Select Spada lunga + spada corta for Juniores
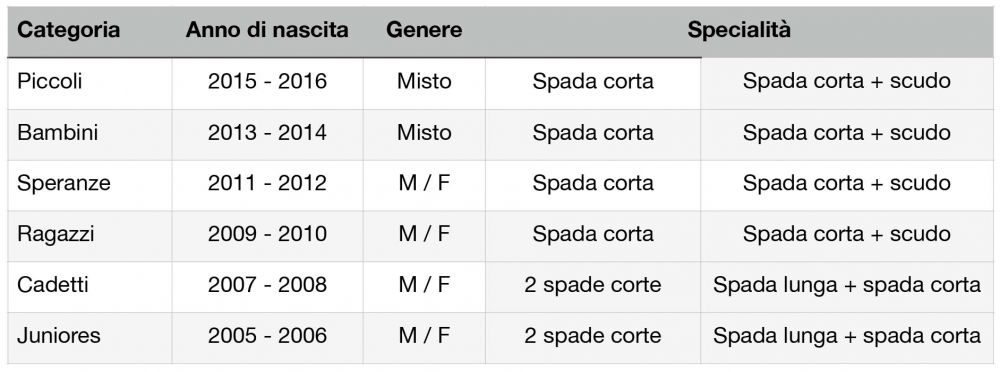1000x372 pixels. (847, 336)
